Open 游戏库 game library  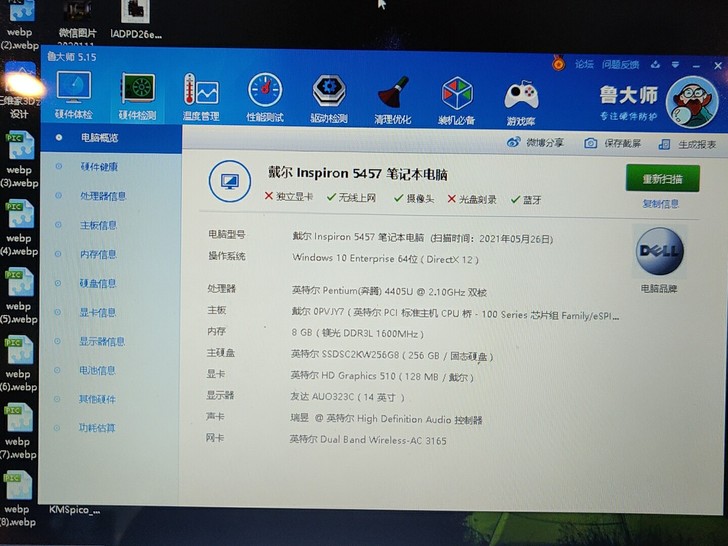(x=521, y=103)
